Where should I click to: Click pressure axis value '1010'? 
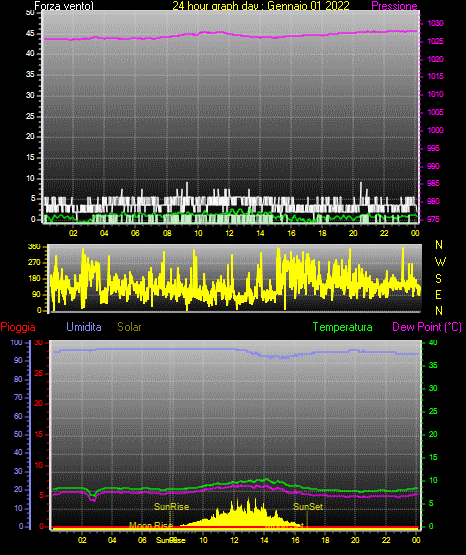[435, 95]
